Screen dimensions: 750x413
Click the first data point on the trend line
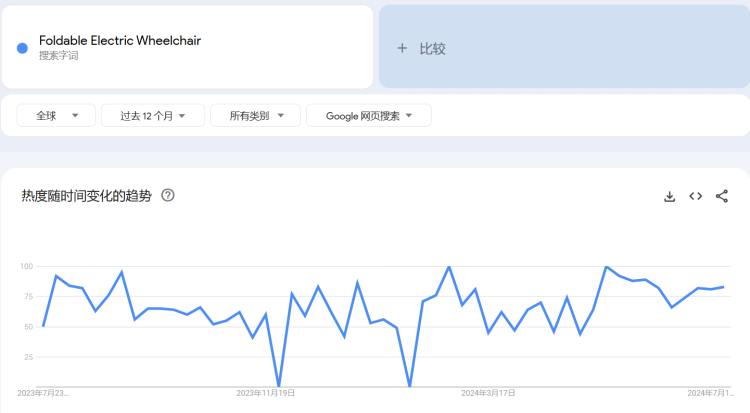click(x=43, y=326)
